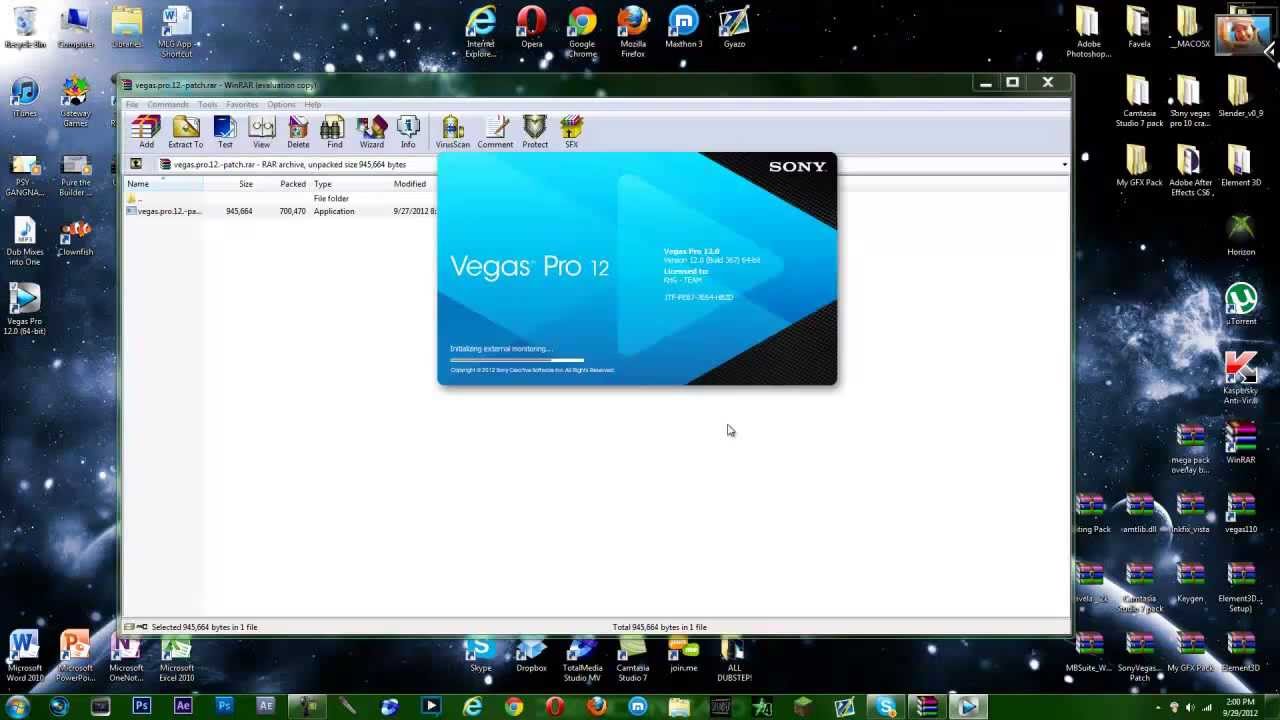
Task: Show hidden tray icons arrow
Action: point(1159,707)
